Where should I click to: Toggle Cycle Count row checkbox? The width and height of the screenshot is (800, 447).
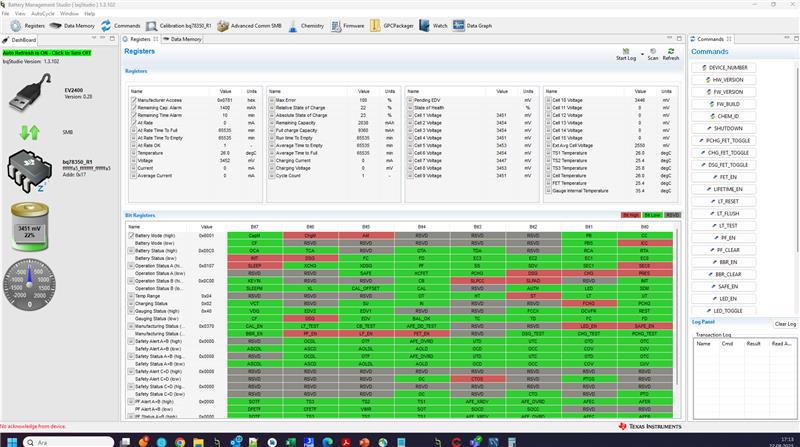[272, 176]
